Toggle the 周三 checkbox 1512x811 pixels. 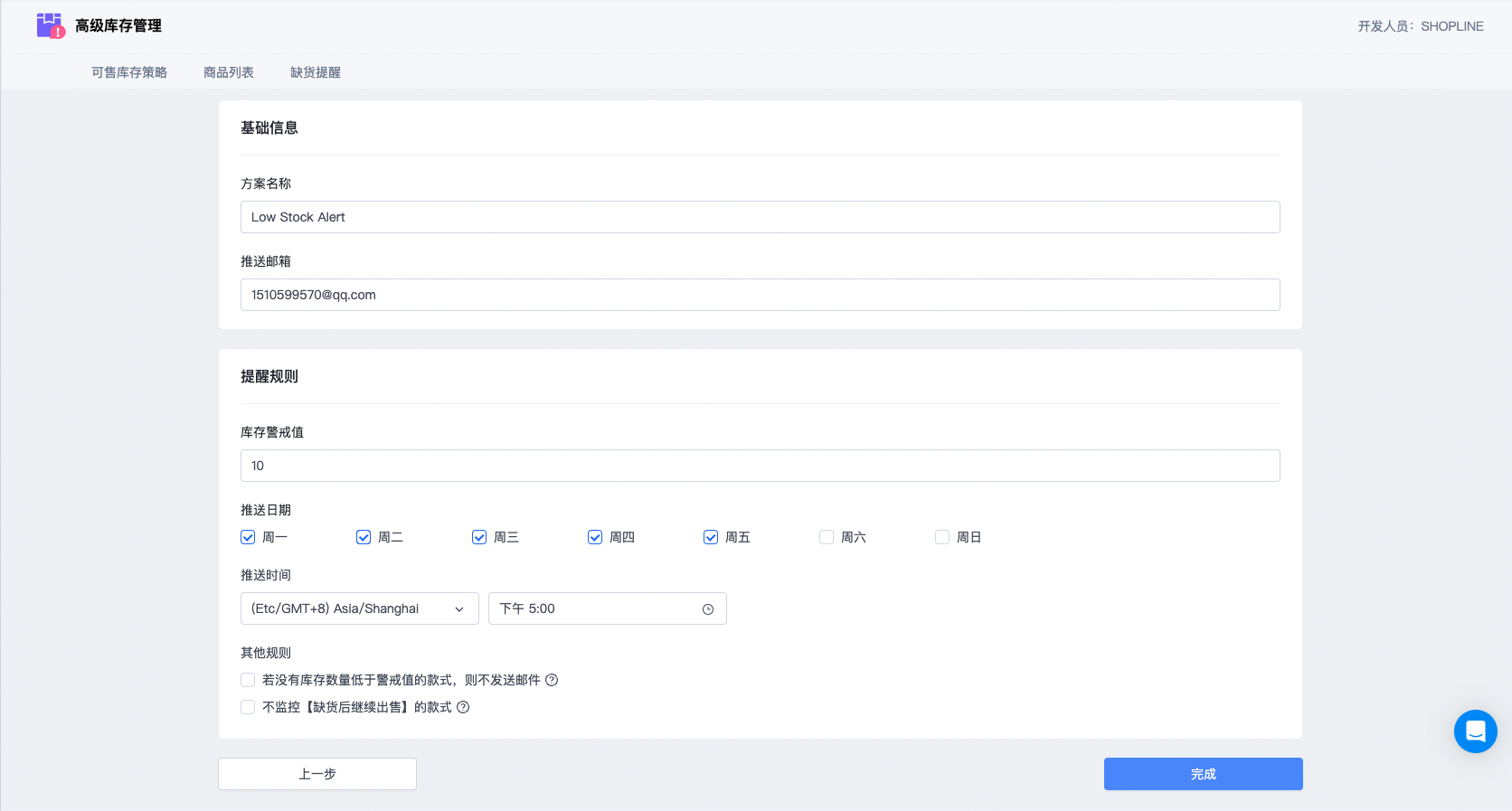479,537
